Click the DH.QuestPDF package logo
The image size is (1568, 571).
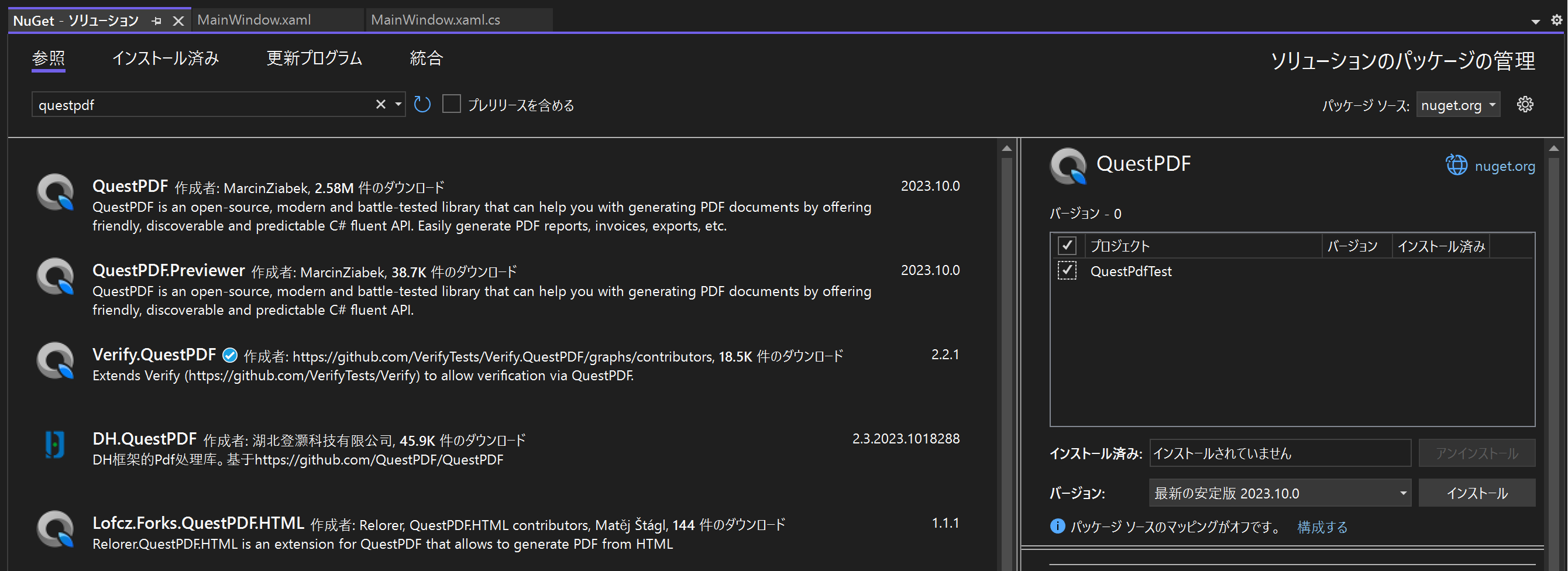pyautogui.click(x=54, y=445)
